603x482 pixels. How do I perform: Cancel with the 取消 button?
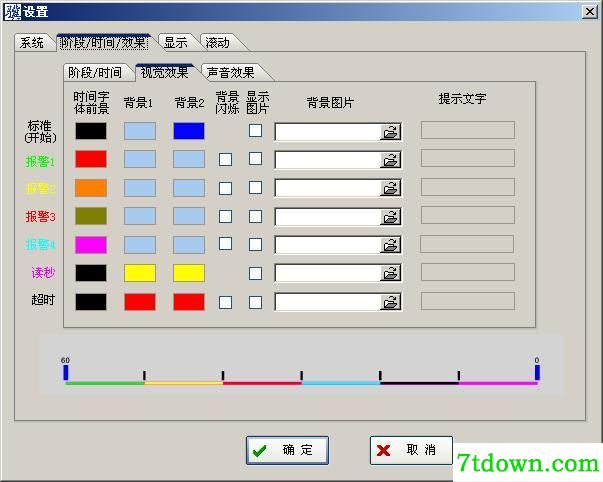point(411,450)
